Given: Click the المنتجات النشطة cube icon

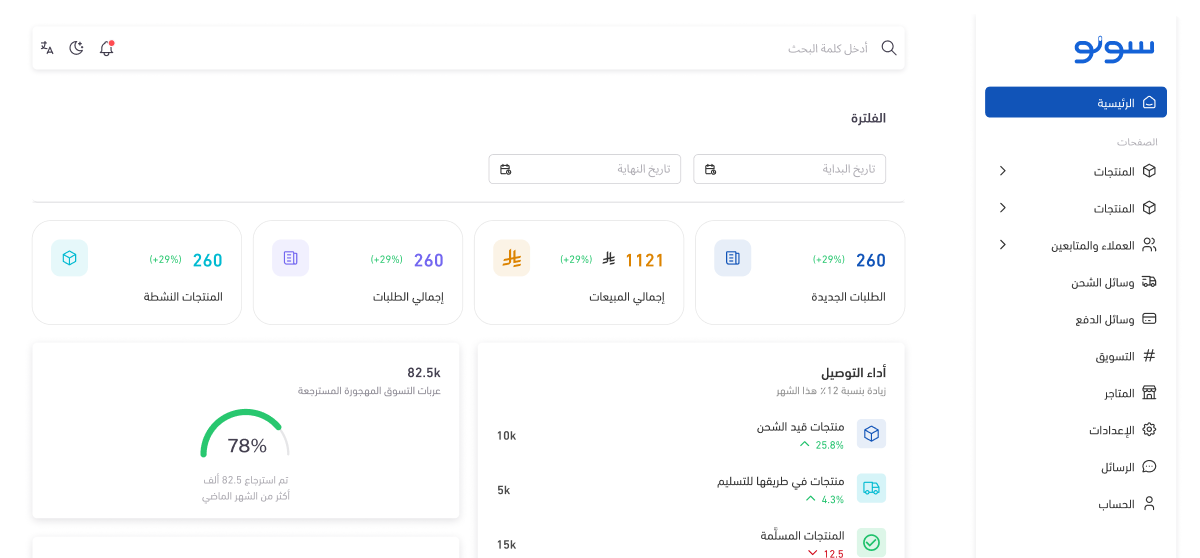Looking at the screenshot, I should (70, 258).
